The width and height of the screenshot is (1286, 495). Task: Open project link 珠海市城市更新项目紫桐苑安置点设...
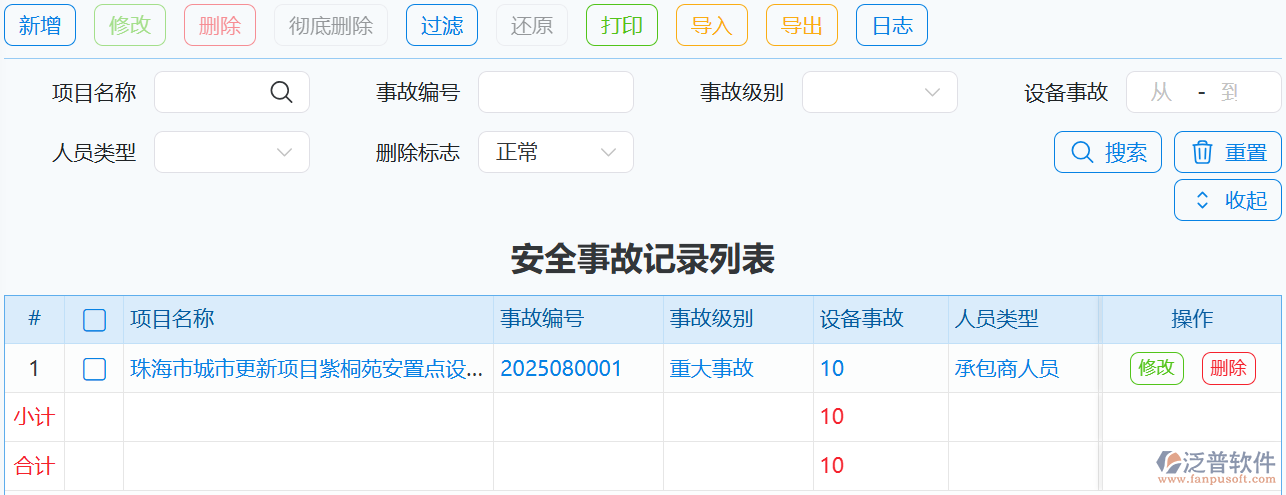pyautogui.click(x=307, y=369)
